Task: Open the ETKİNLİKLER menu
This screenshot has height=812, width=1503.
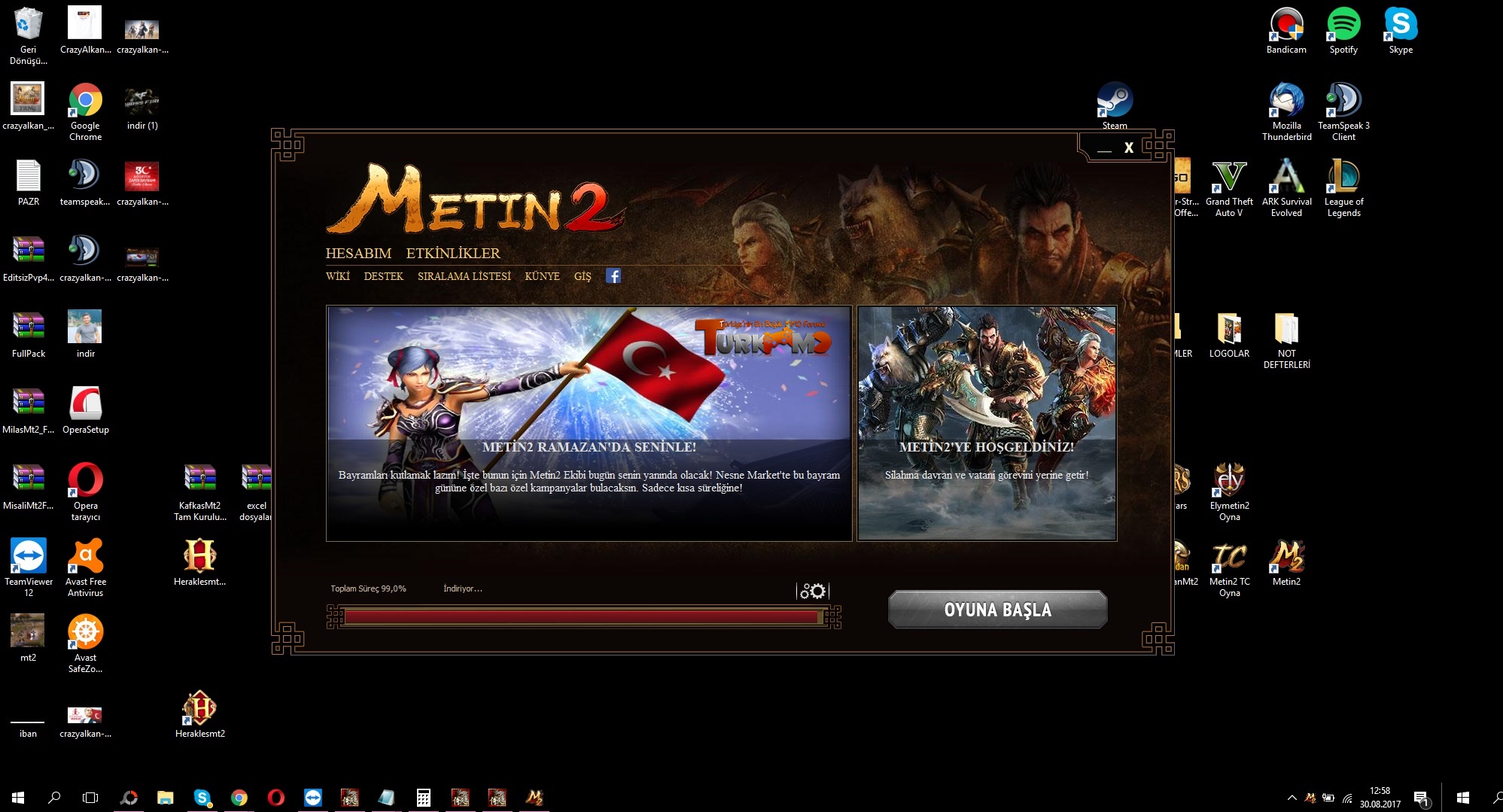Action: [453, 254]
